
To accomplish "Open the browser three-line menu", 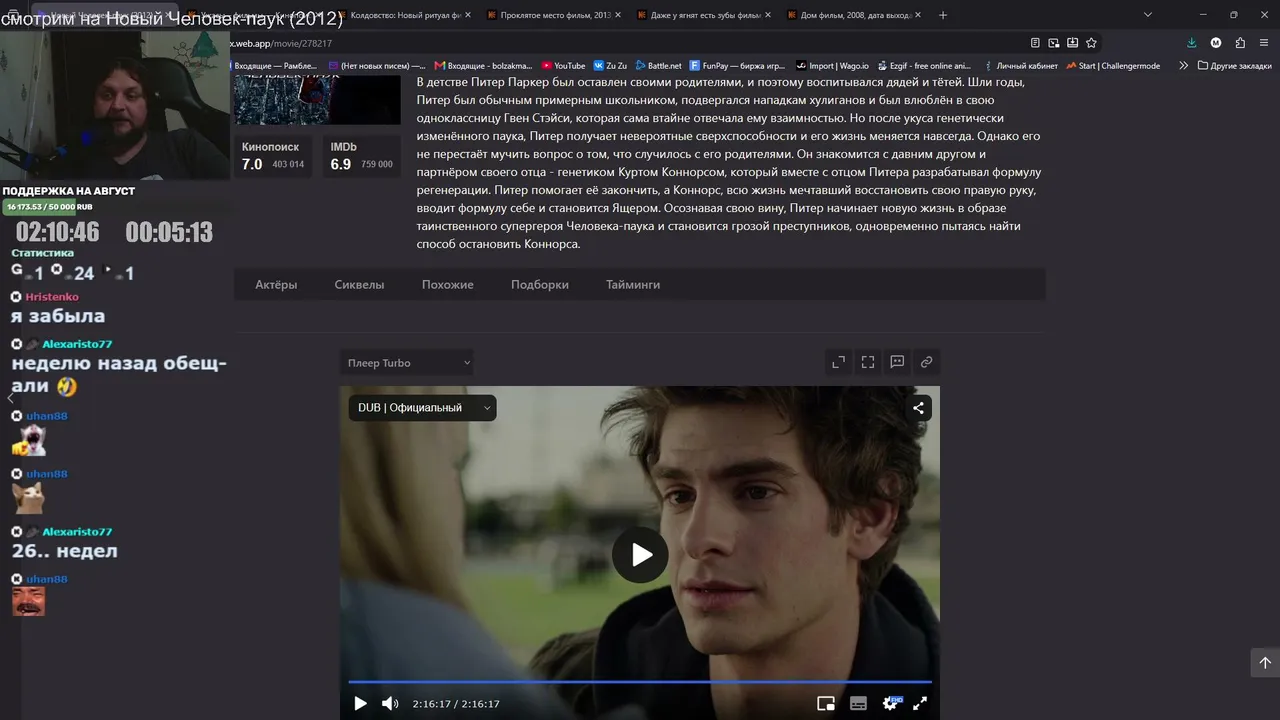I will coord(1265,43).
